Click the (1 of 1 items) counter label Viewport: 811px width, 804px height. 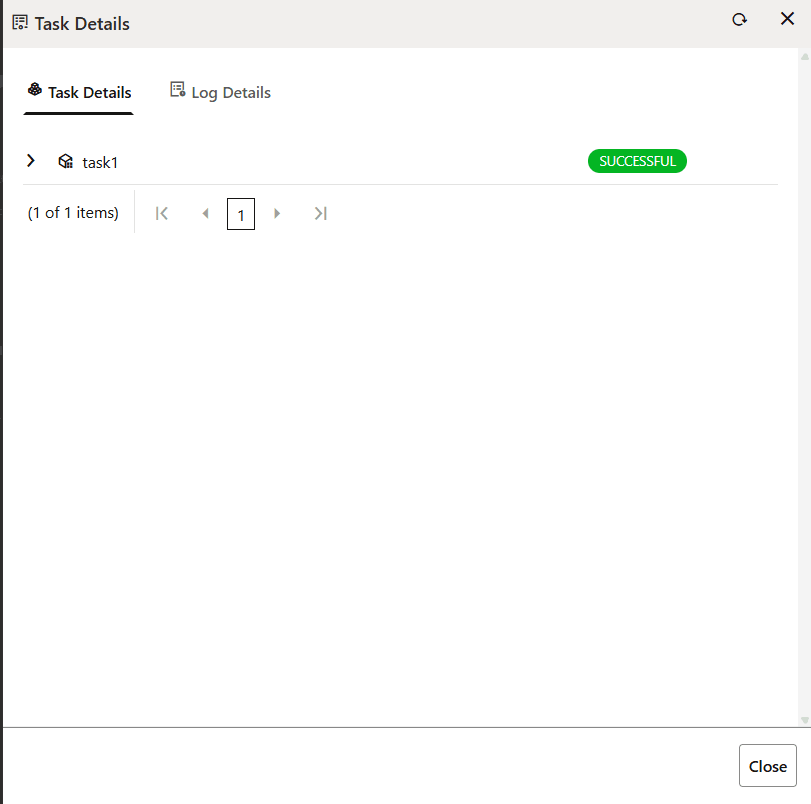point(72,212)
